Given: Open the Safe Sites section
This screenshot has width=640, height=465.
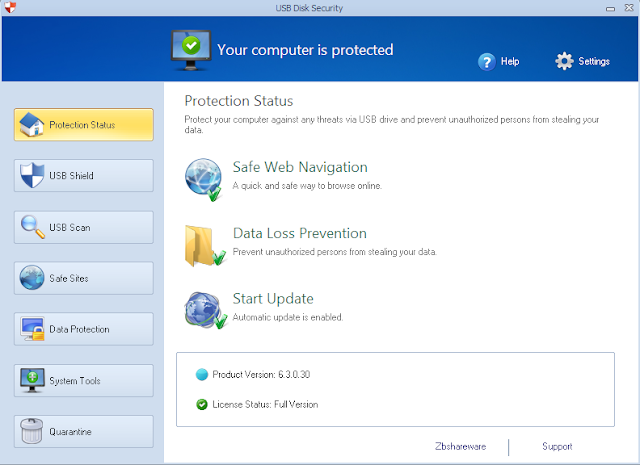Looking at the screenshot, I should click(84, 278).
